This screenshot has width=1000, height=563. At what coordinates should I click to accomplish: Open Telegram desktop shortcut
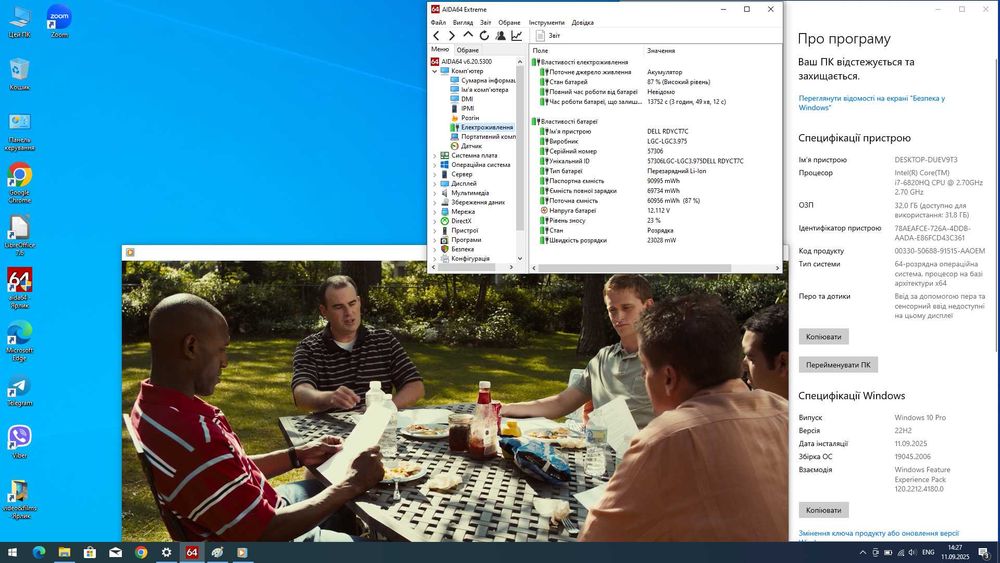point(19,392)
